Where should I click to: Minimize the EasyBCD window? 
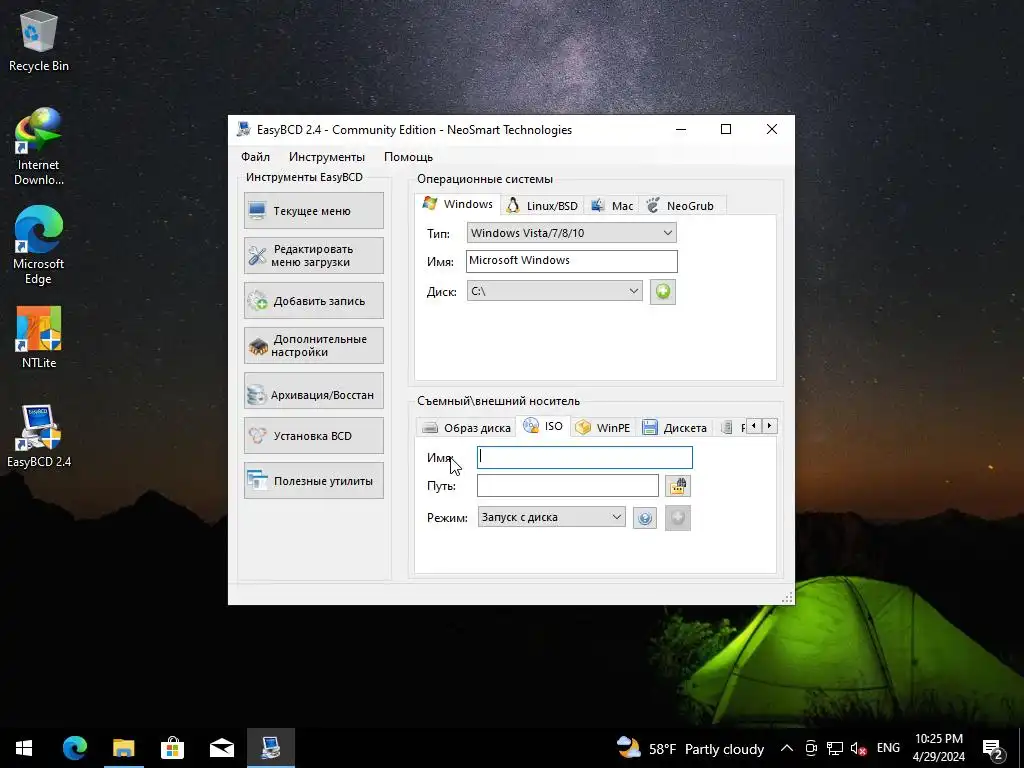tap(681, 129)
